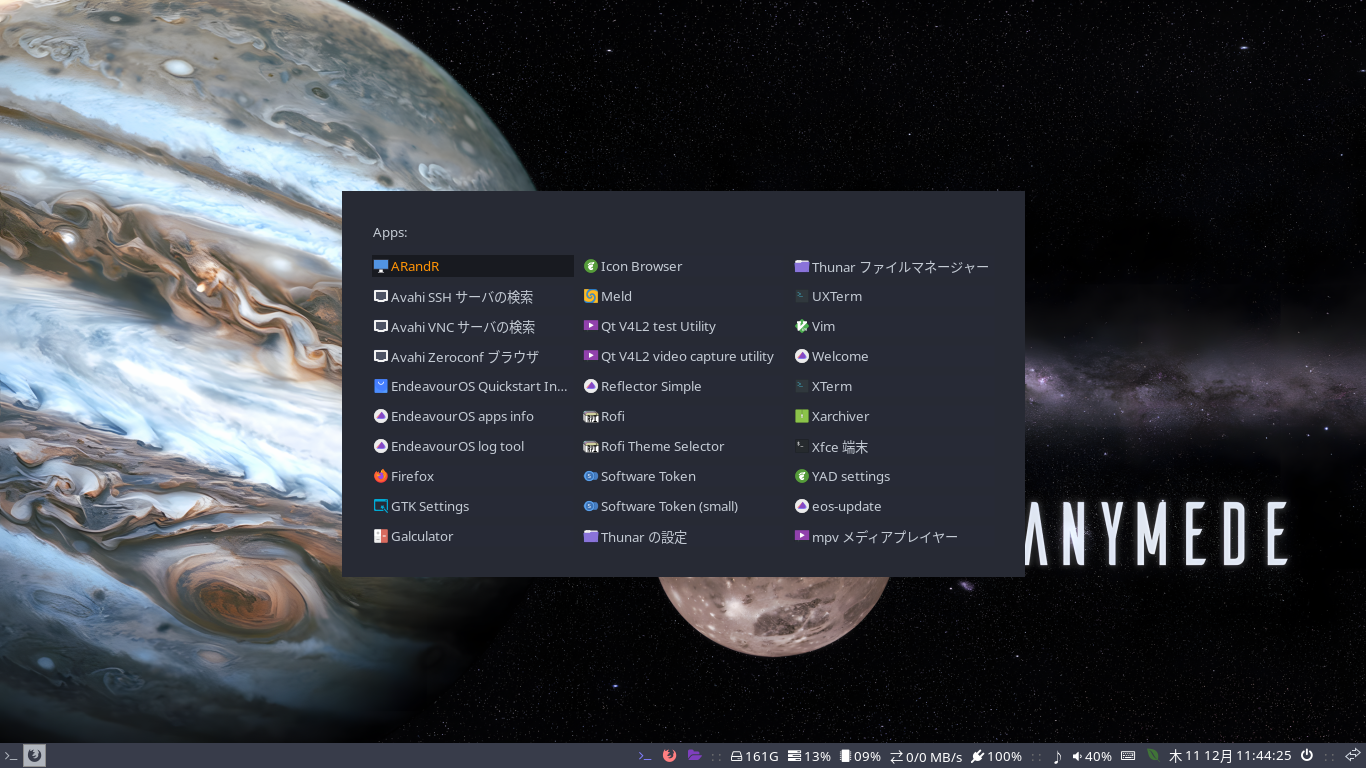1366x768 pixels.
Task: Launch ARandR from the Apps list
Action: click(473, 266)
